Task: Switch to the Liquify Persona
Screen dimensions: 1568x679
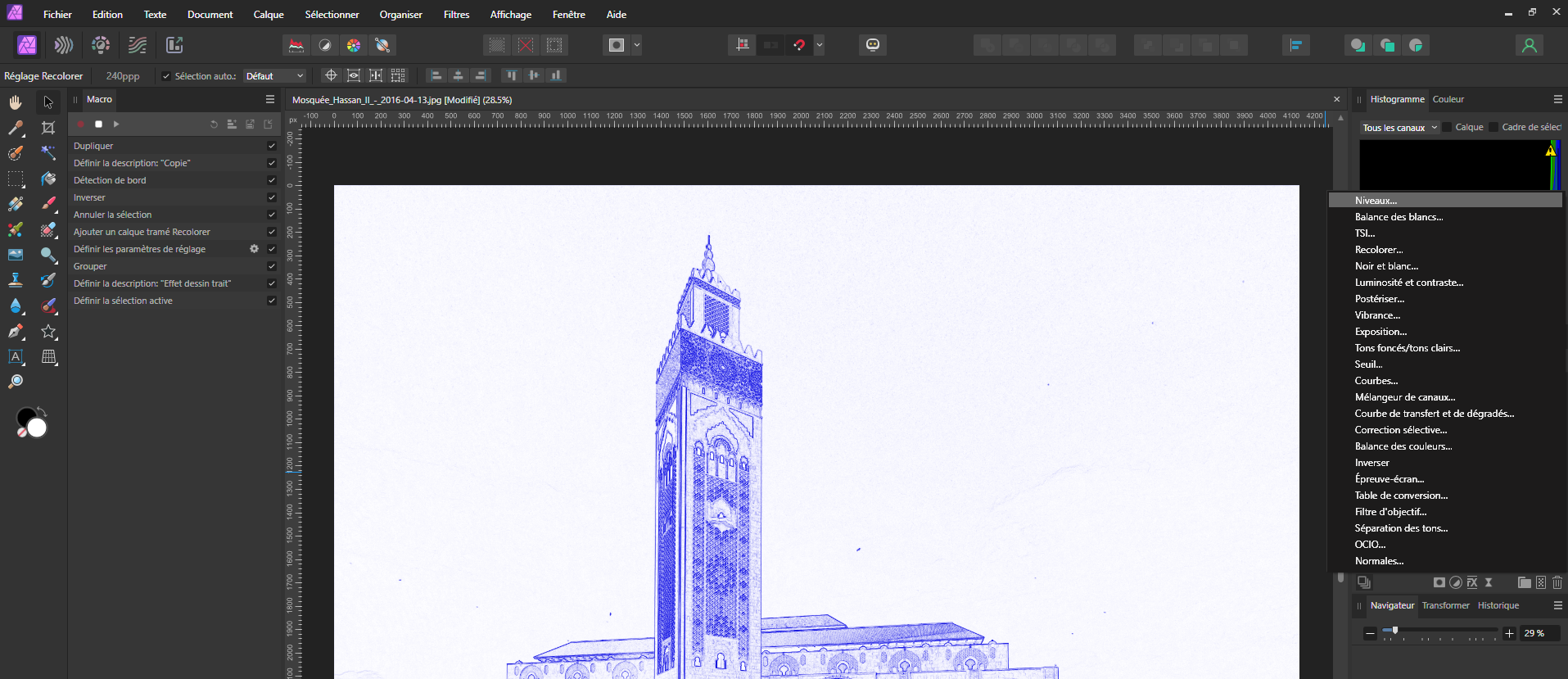Action: [64, 45]
